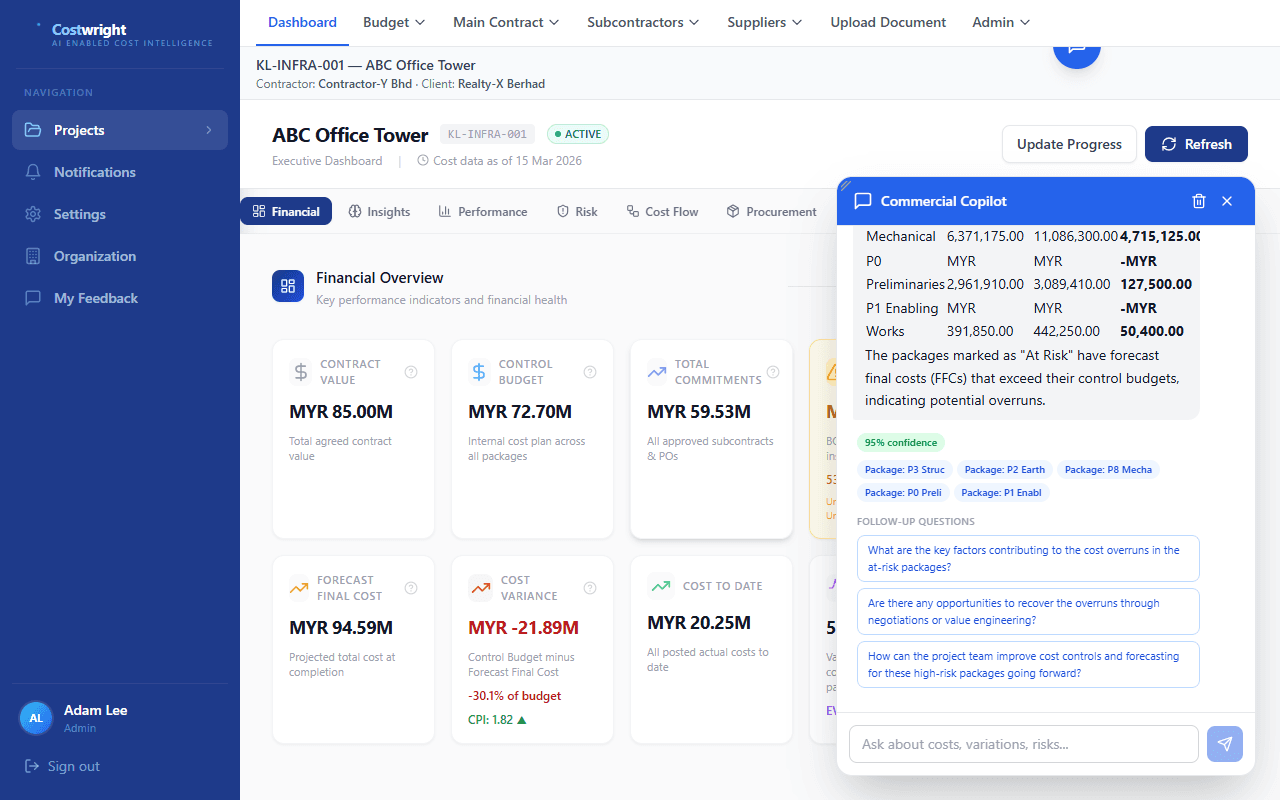This screenshot has width=1280, height=800.
Task: Switch to the Cost Flow tab
Action: tap(662, 211)
